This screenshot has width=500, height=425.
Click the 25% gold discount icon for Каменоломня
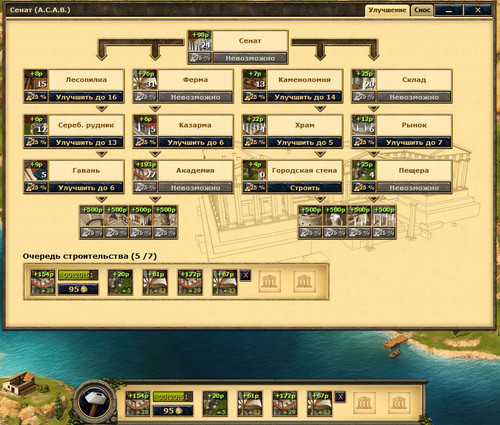255,97
